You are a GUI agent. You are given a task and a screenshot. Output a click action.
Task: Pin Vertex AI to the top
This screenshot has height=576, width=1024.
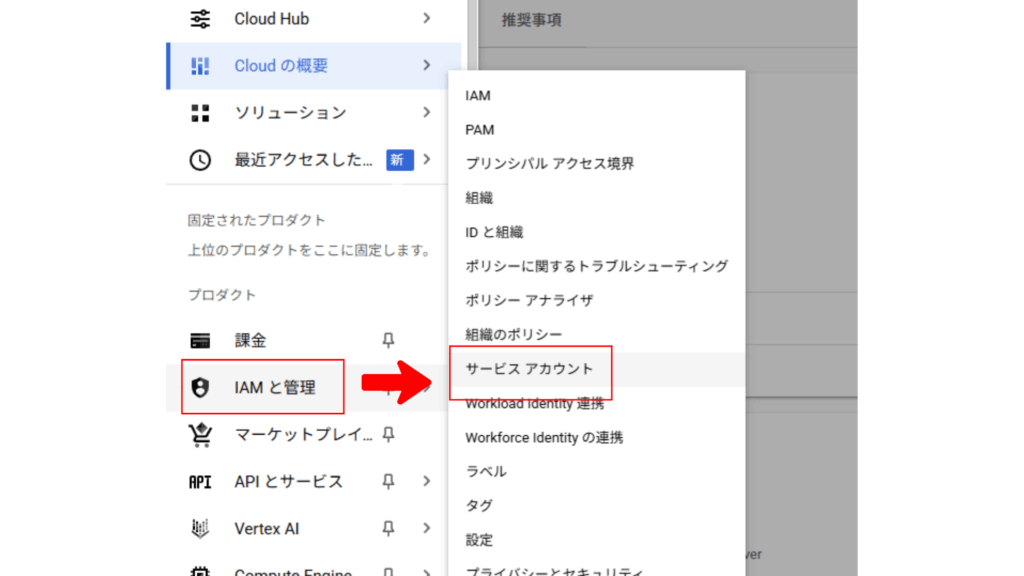click(388, 528)
